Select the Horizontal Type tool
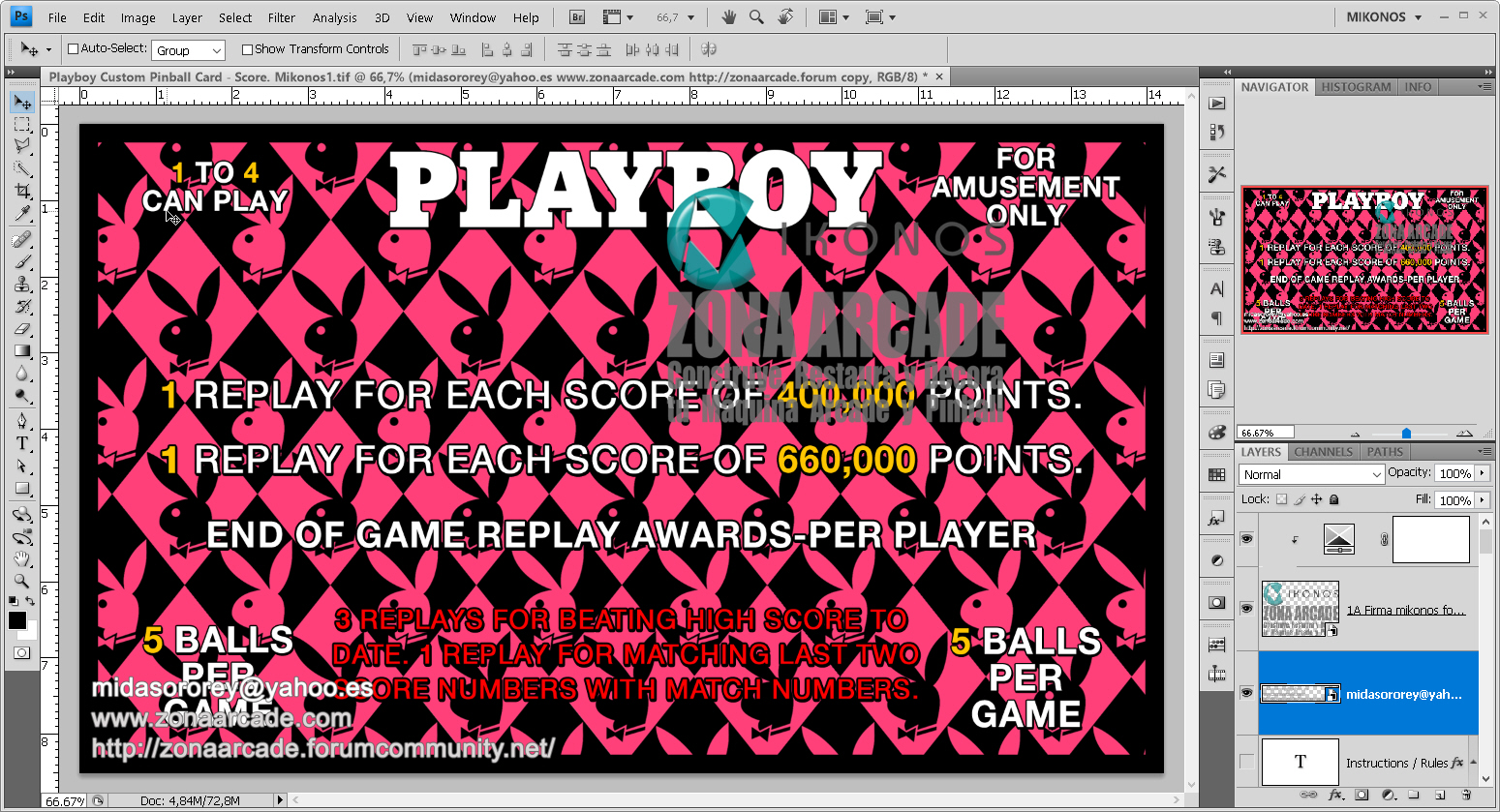The image size is (1500, 812). tap(22, 443)
